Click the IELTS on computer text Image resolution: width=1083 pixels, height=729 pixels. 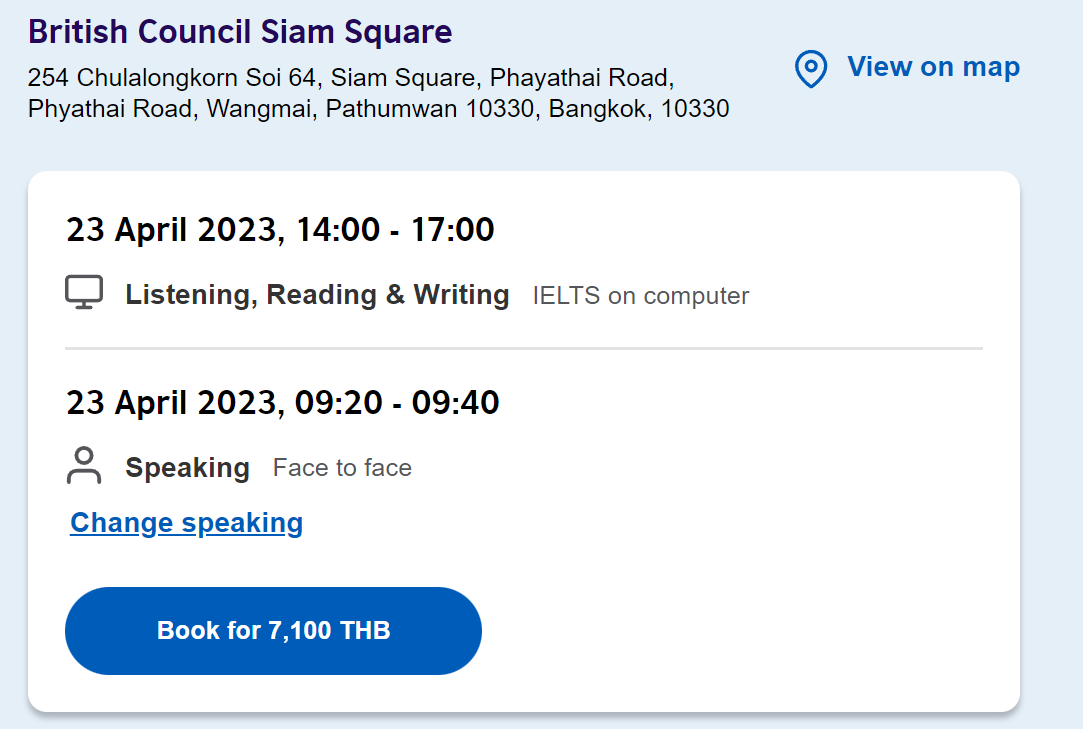(x=640, y=296)
